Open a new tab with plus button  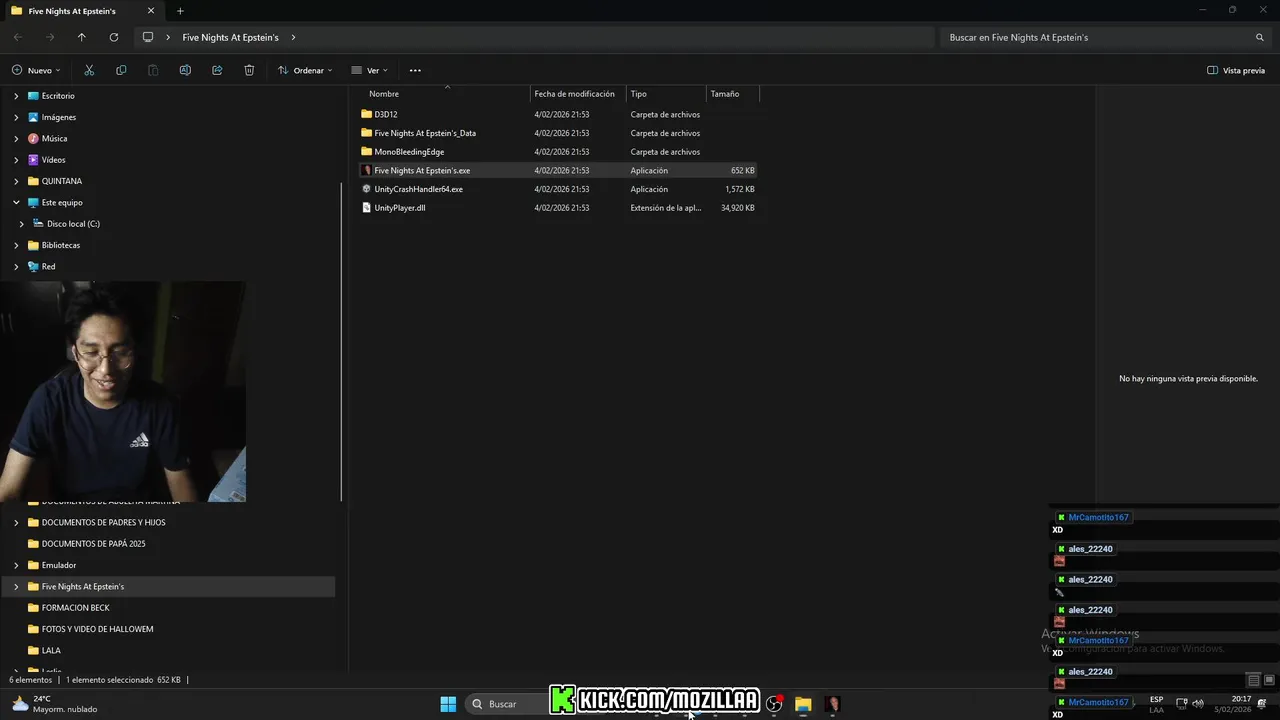click(180, 11)
